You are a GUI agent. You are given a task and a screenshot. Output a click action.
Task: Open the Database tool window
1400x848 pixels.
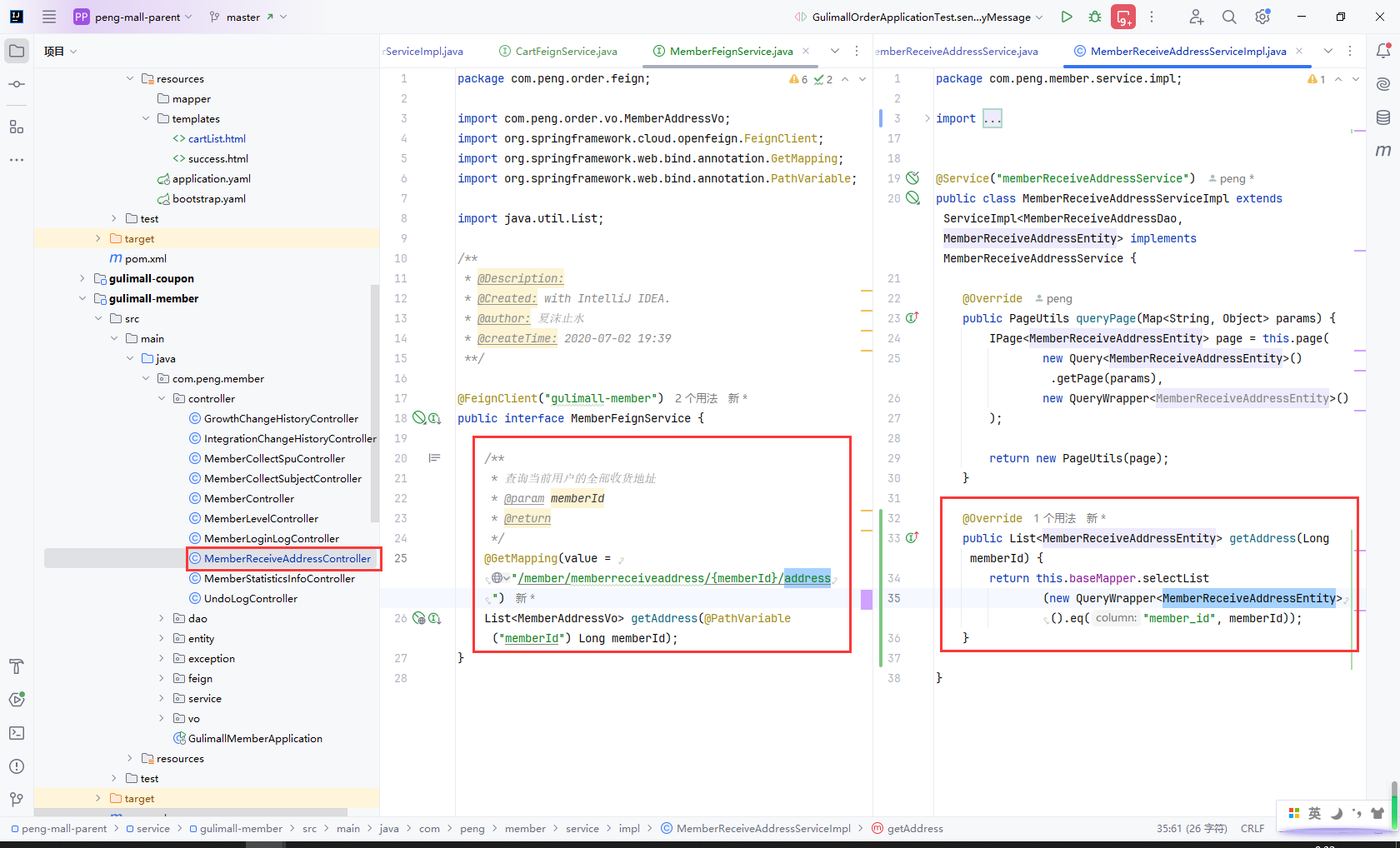point(1383,117)
